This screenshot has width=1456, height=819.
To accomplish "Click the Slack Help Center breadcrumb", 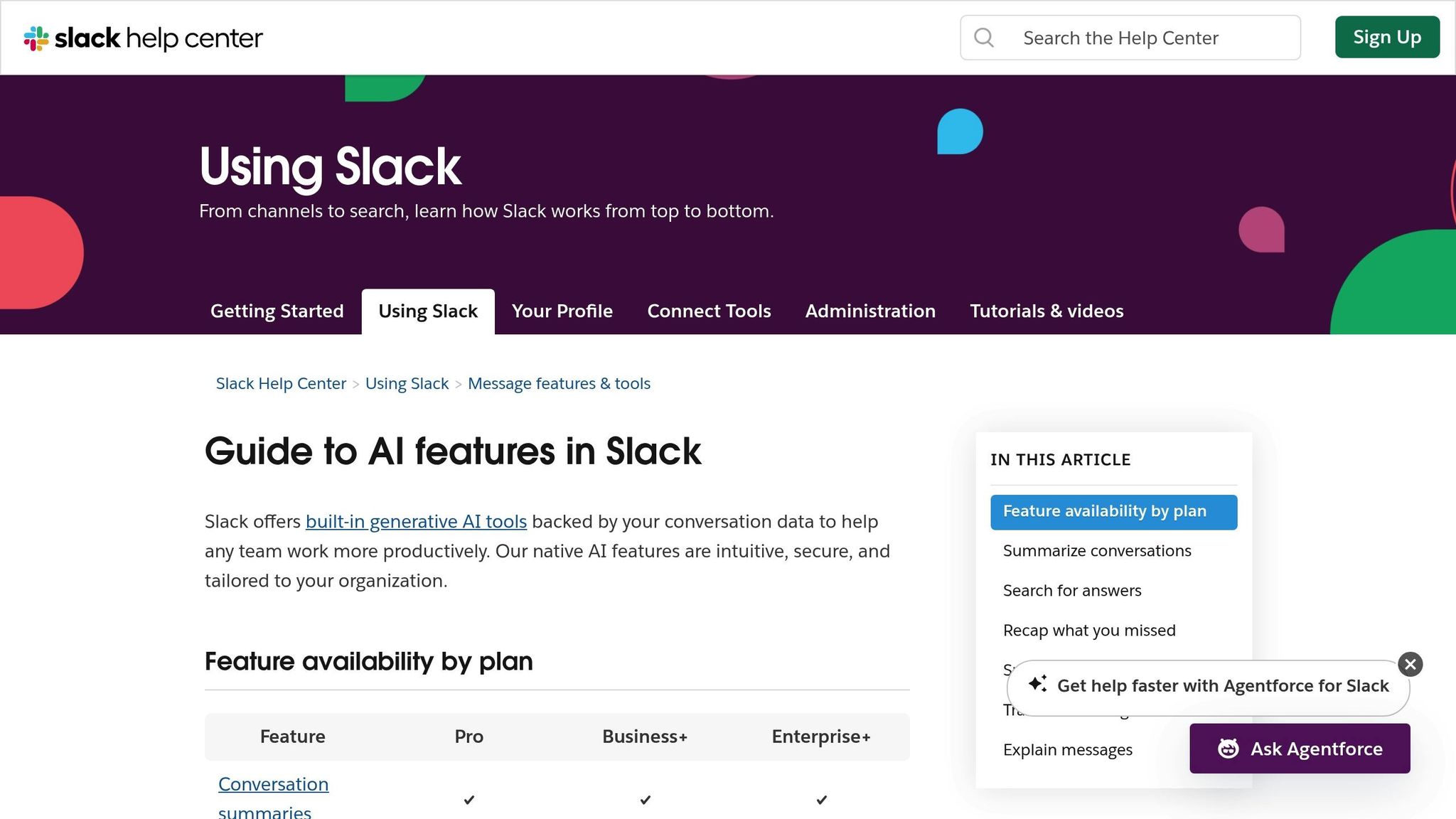I will (x=280, y=383).
